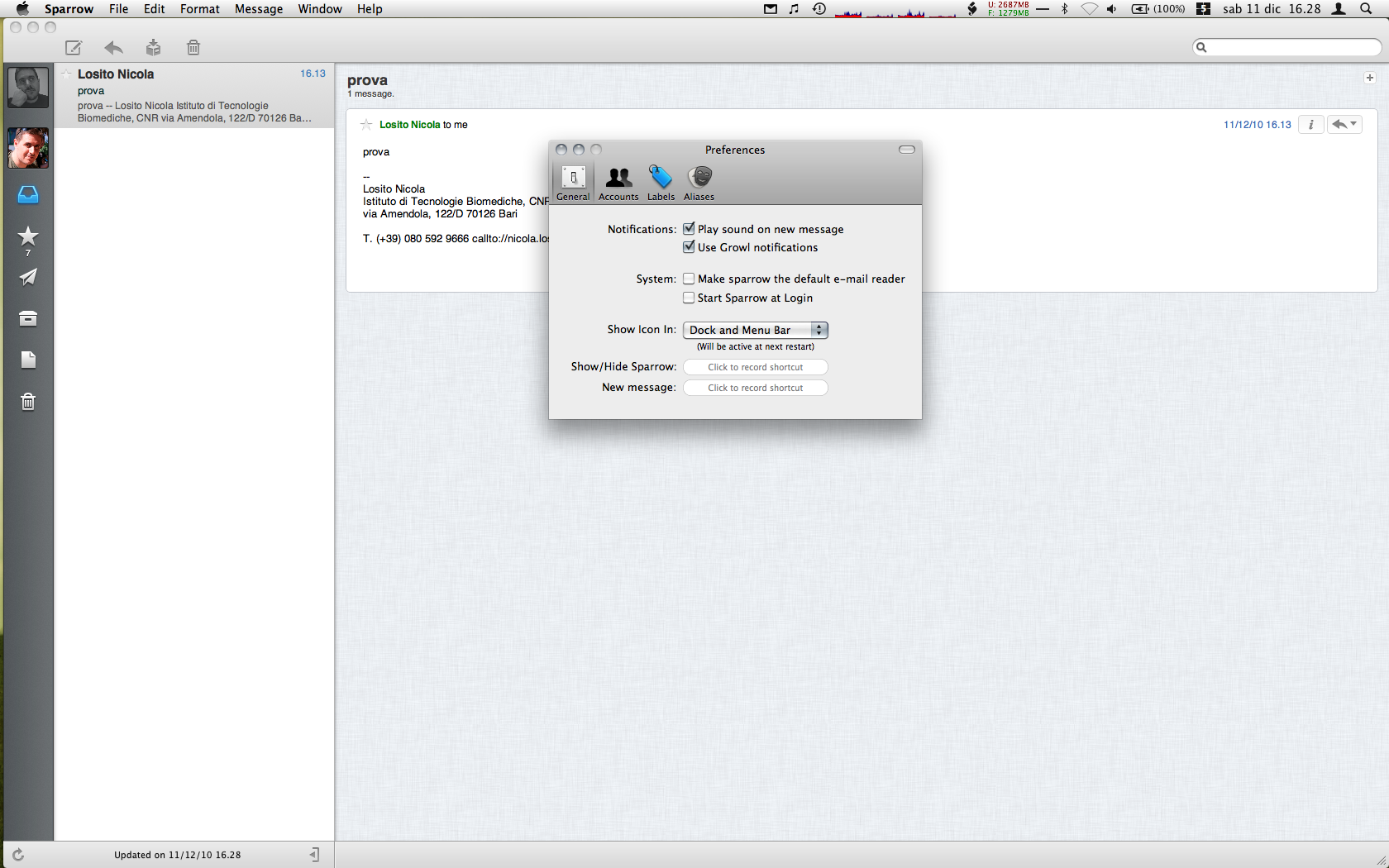Click New message shortcut recorder field
Image resolution: width=1389 pixels, height=868 pixels.
click(x=756, y=388)
